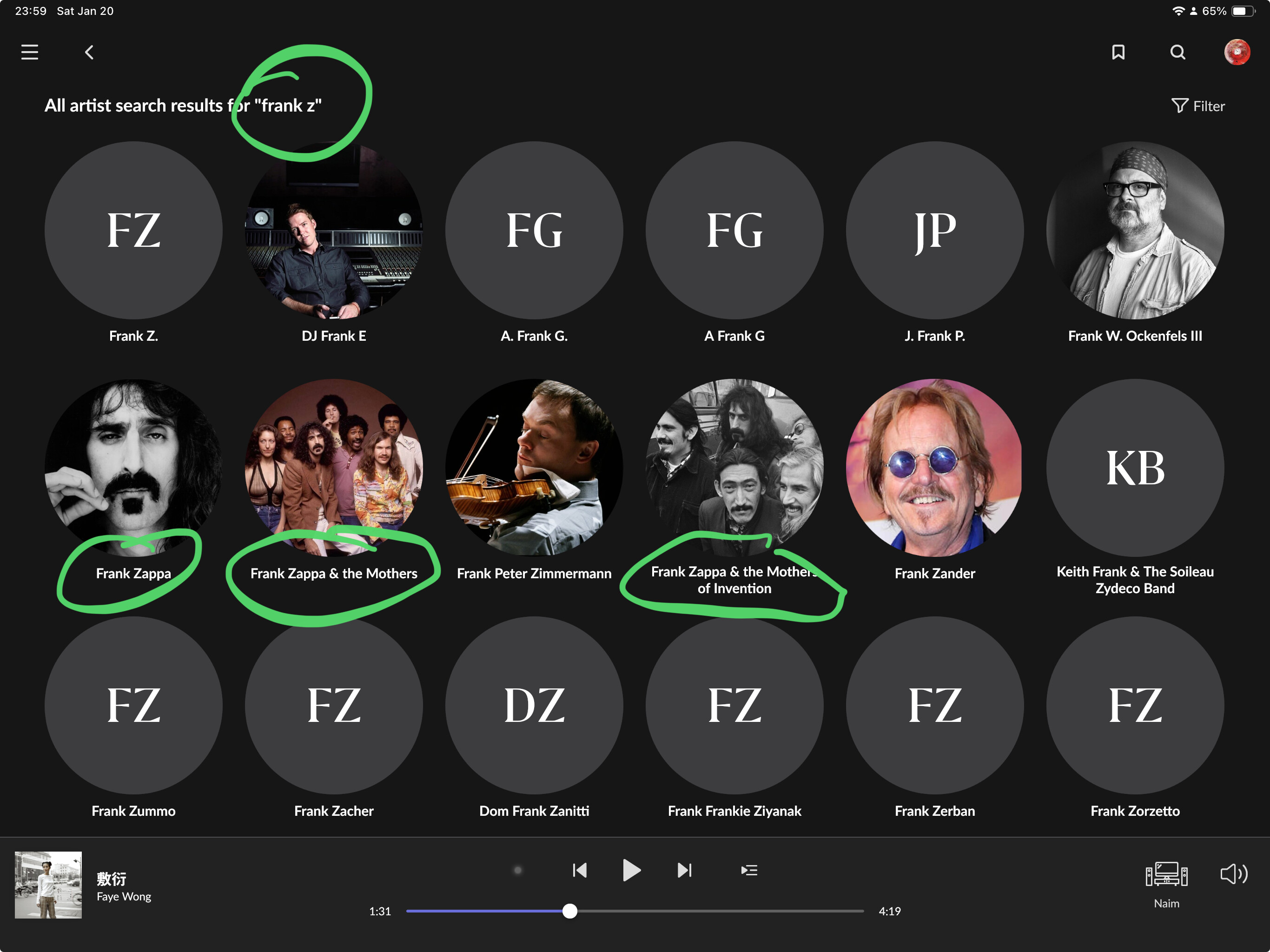Open the Filter funnel option

[1197, 106]
